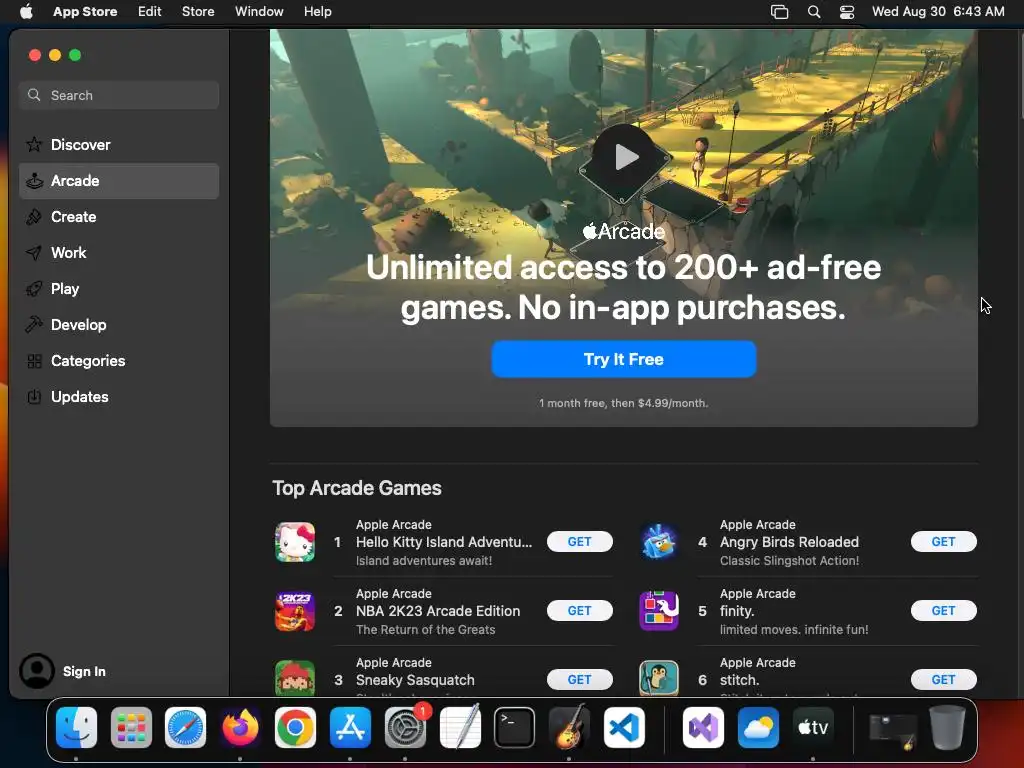Open the Updates section
The width and height of the screenshot is (1024, 768).
pyautogui.click(x=119, y=396)
